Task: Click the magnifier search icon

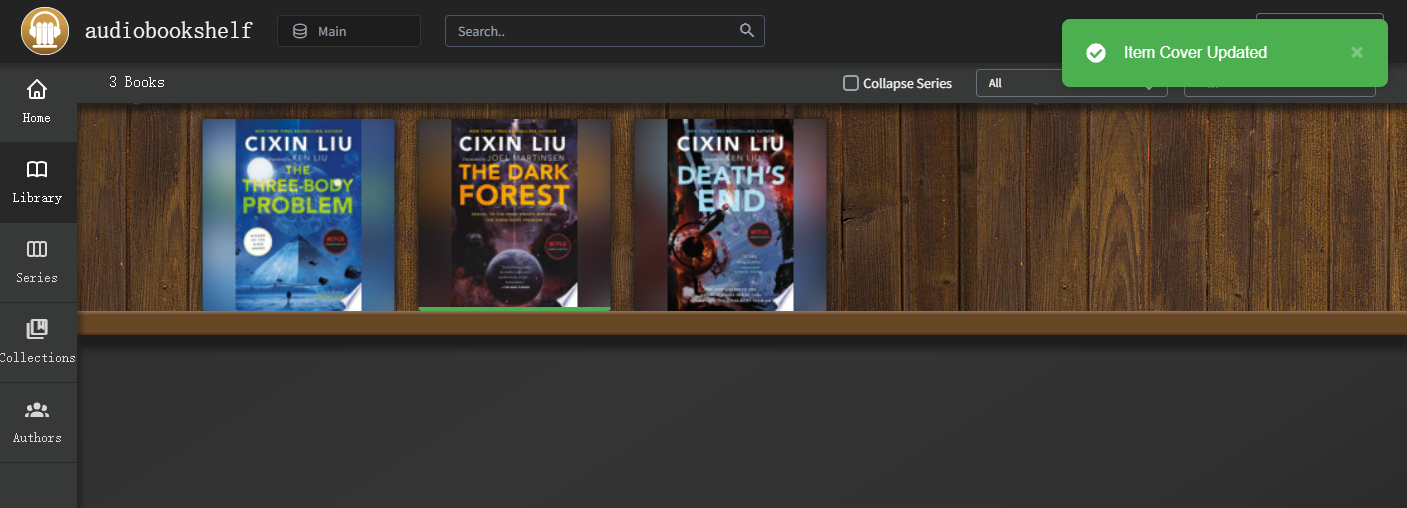Action: point(747,30)
